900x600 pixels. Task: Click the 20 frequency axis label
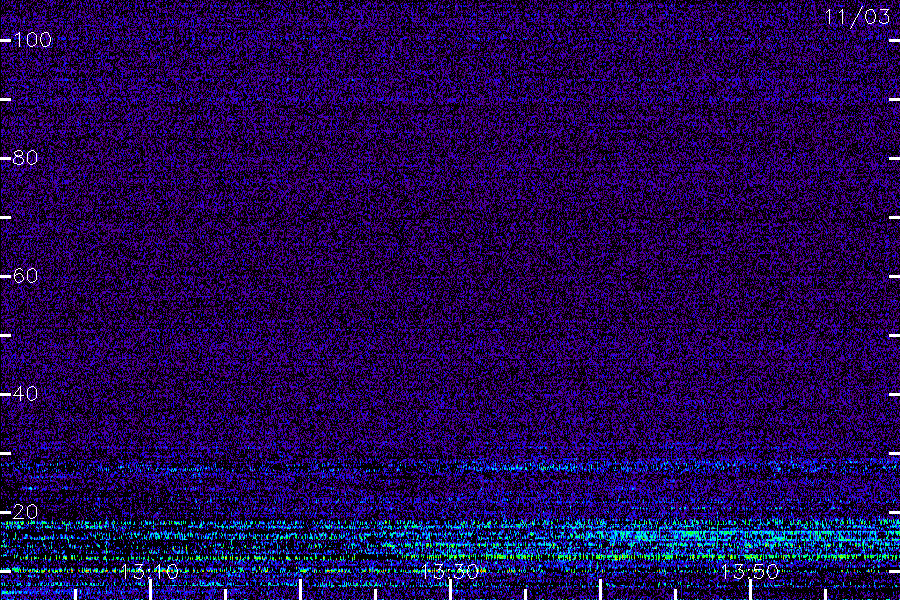pos(25,512)
